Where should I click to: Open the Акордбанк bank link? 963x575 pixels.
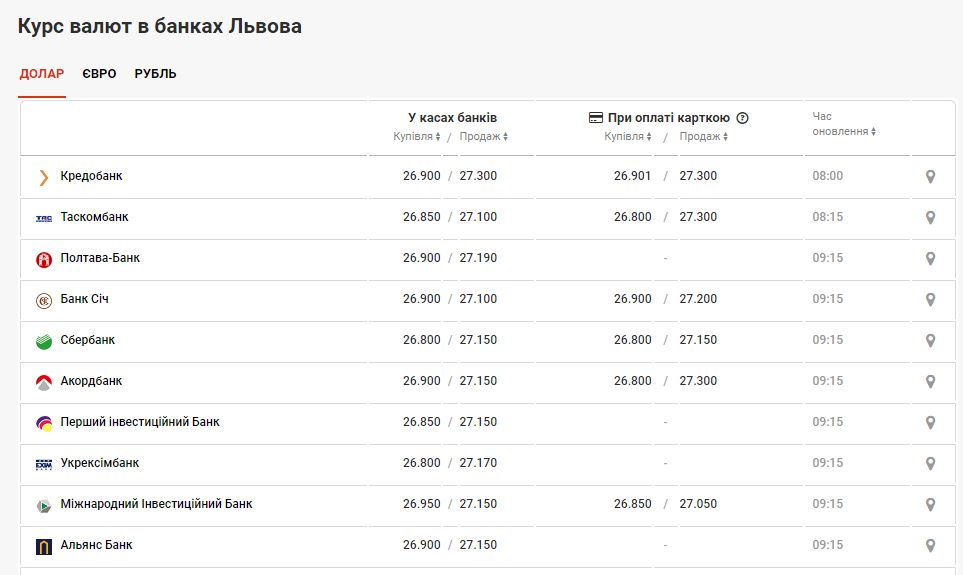pyautogui.click(x=91, y=381)
